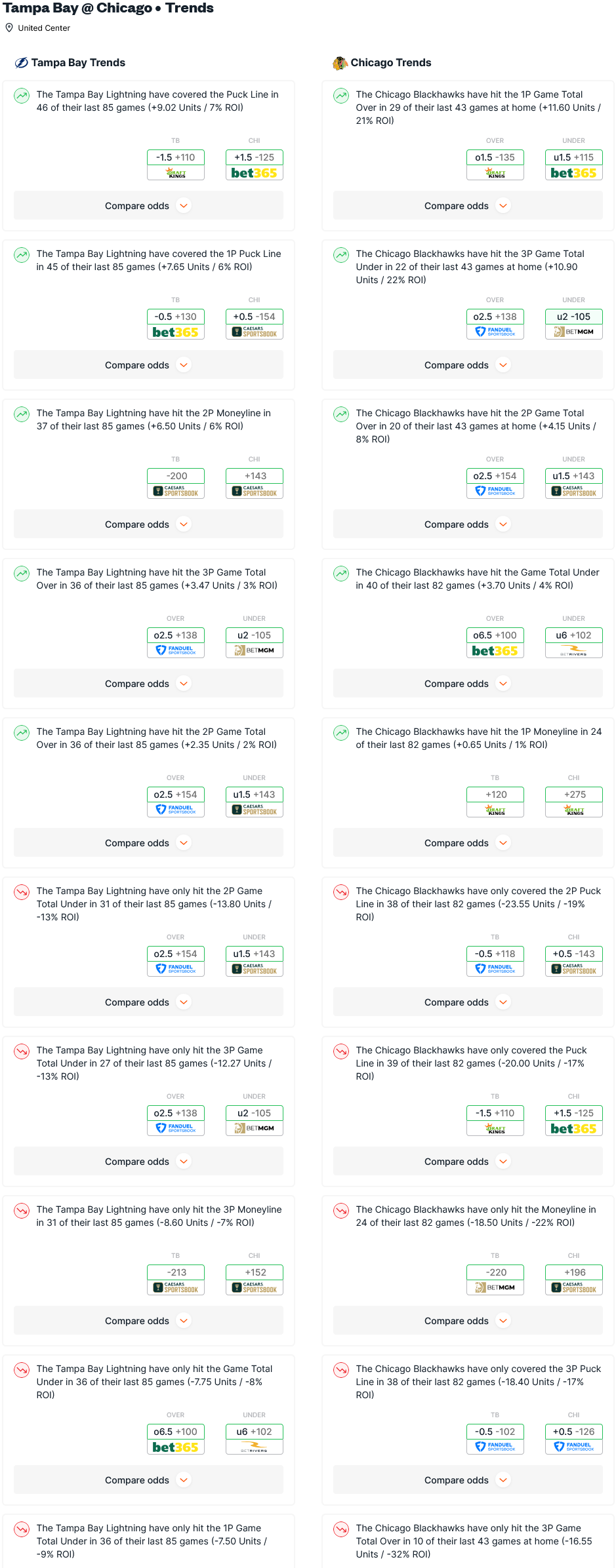
Task: Expand Compare odds for Chicago 1P Game Total Over
Action: point(468,206)
